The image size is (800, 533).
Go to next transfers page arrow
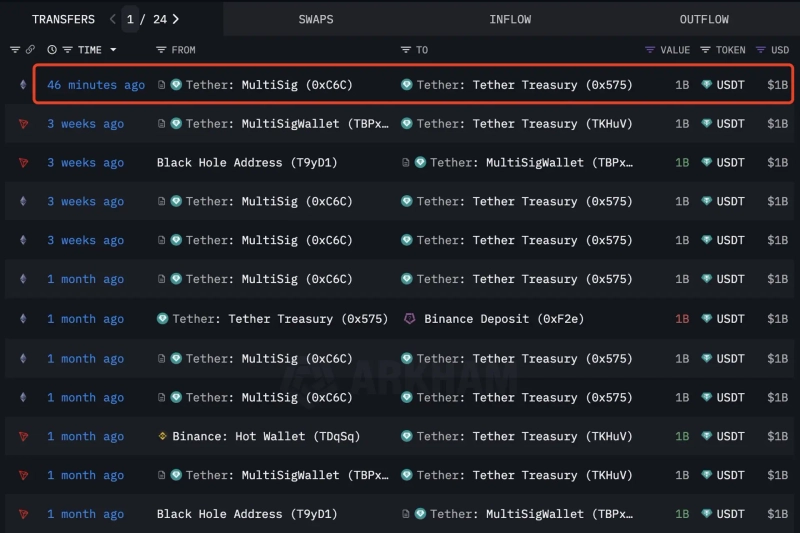176,19
